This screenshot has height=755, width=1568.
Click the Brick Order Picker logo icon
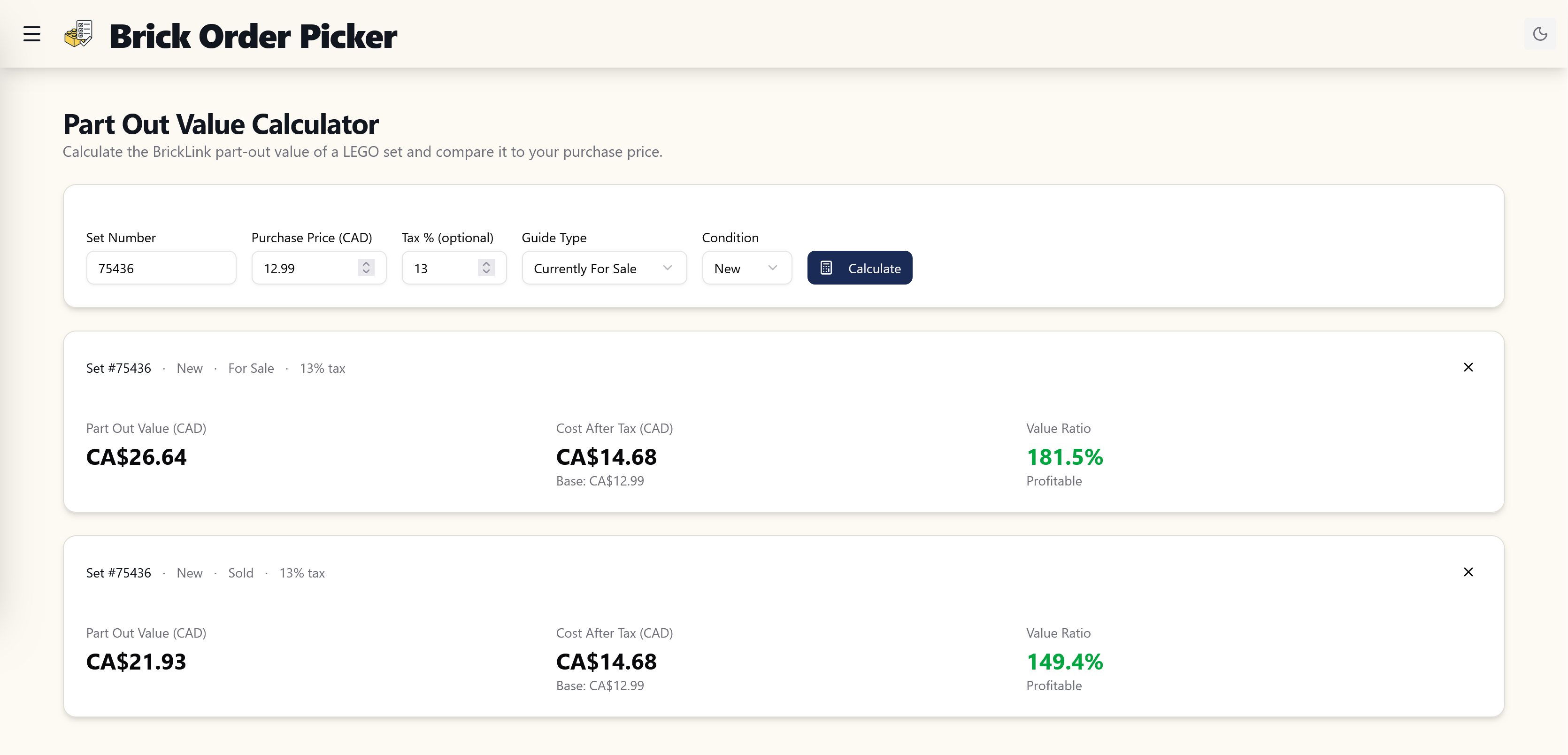78,34
